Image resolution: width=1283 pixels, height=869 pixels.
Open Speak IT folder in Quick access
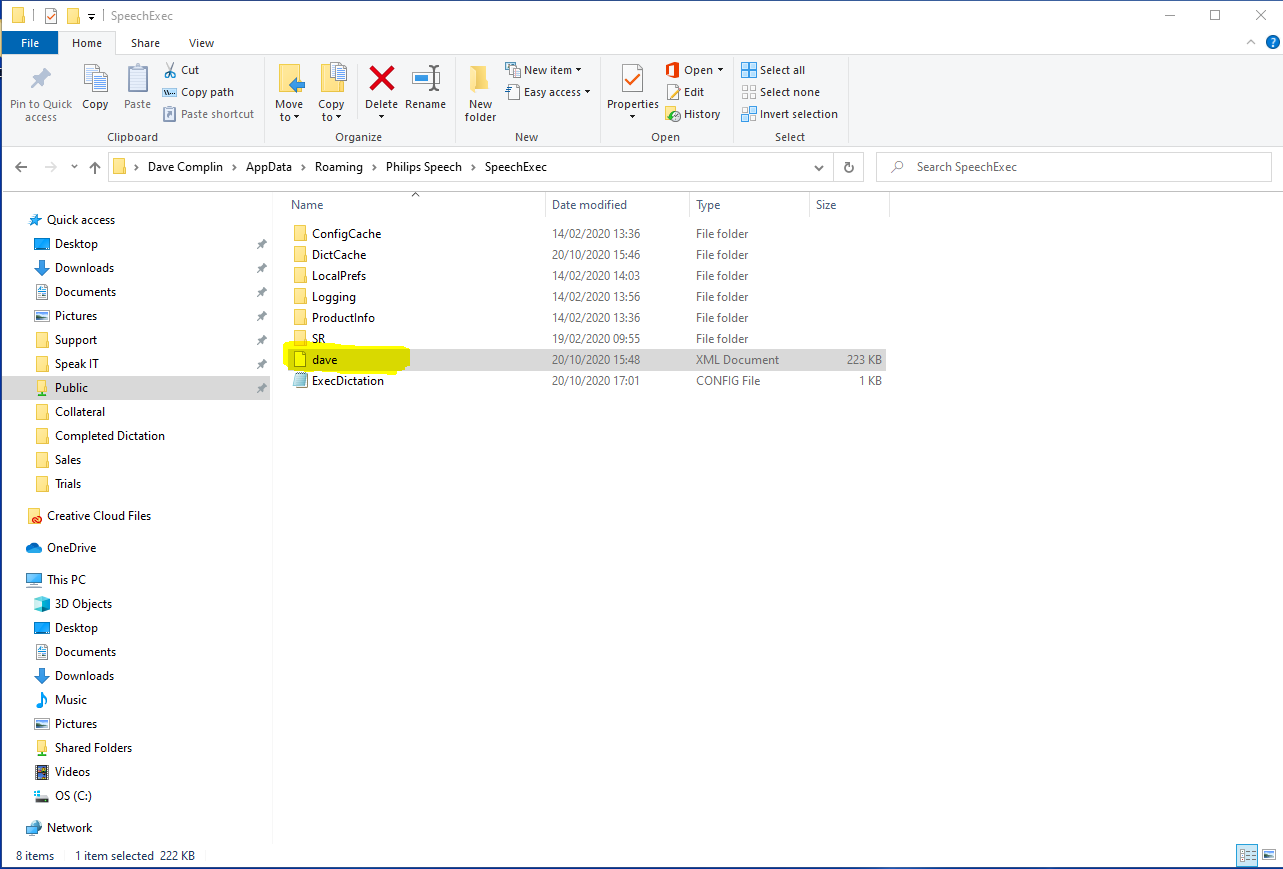point(76,364)
